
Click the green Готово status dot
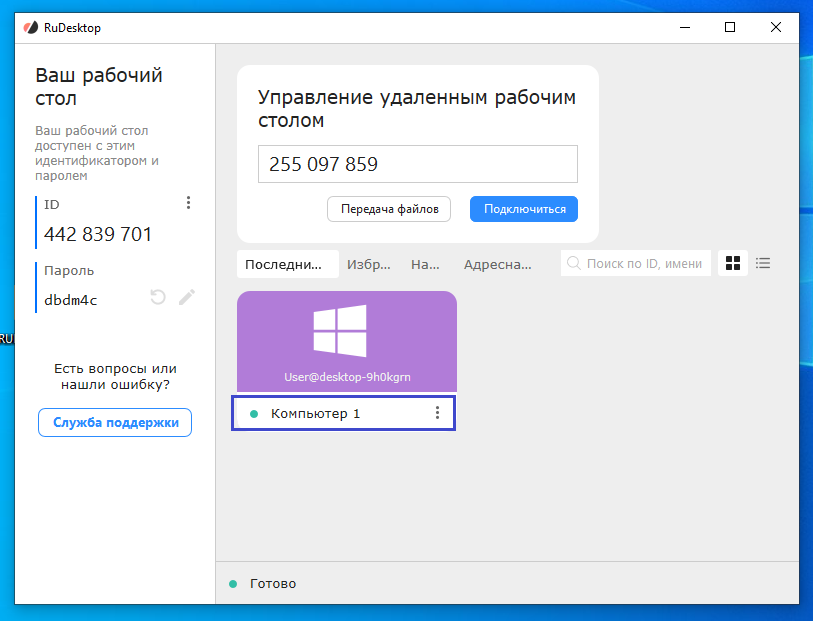233,584
